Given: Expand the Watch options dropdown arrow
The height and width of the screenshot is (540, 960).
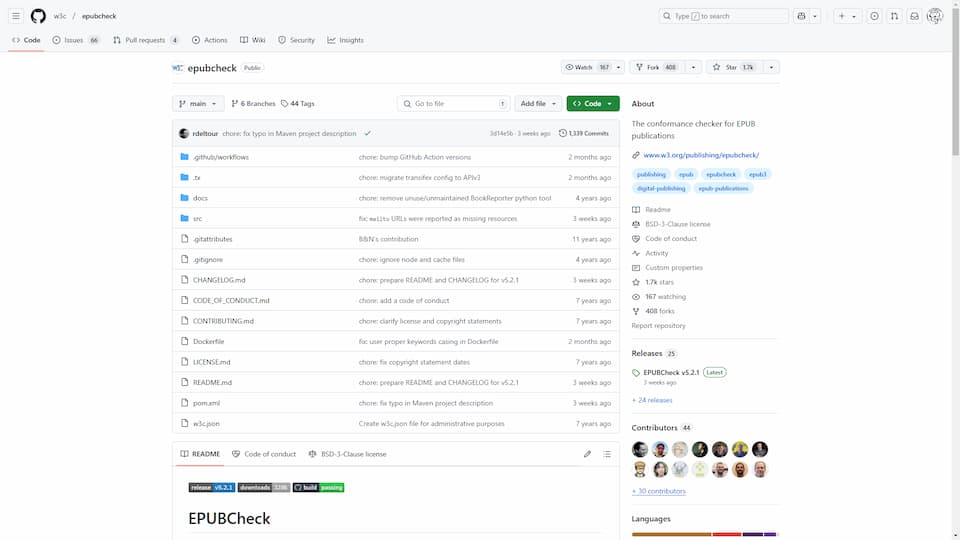Looking at the screenshot, I should click(x=618, y=67).
